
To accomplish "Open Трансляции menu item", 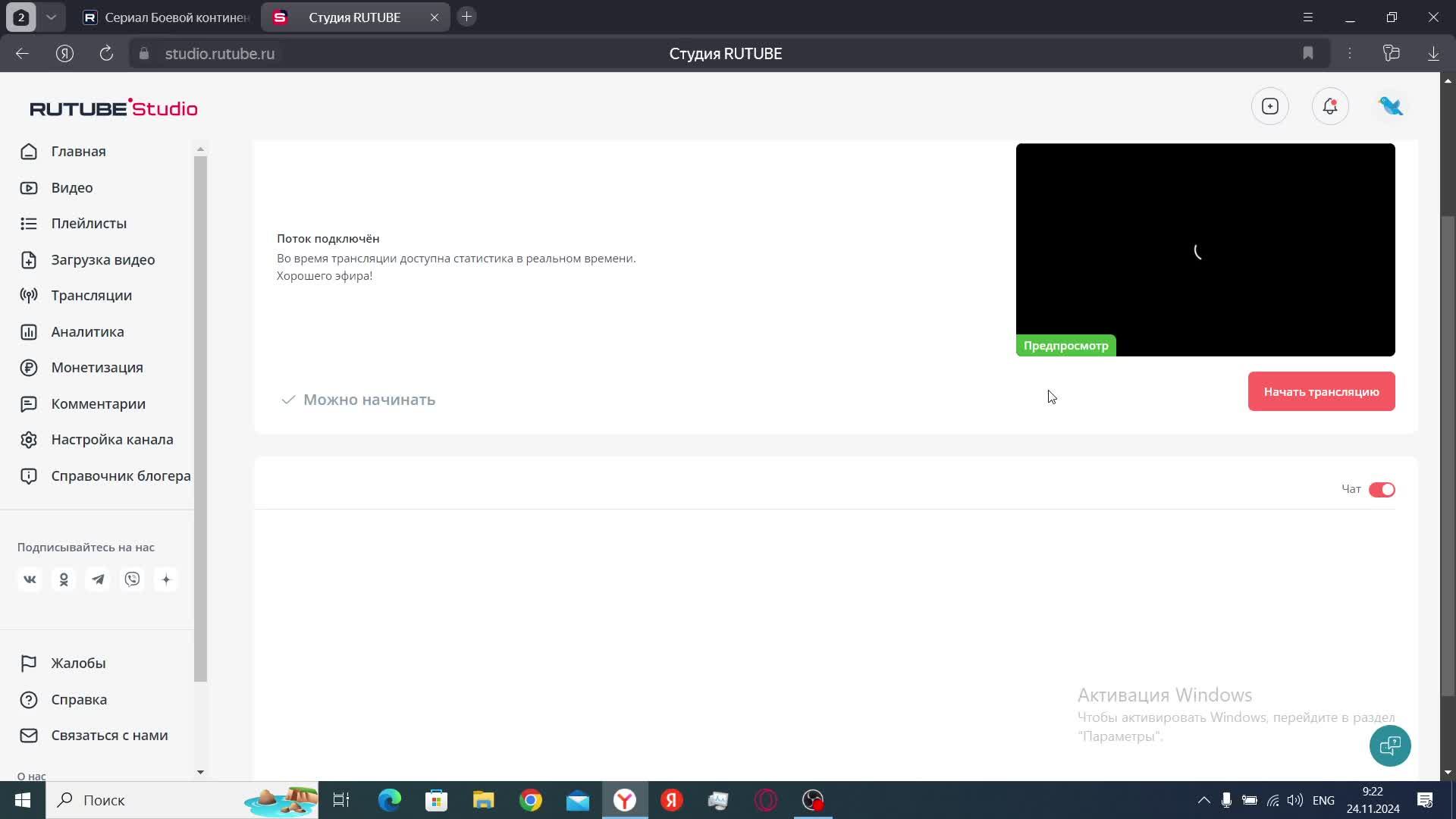I will point(91,296).
